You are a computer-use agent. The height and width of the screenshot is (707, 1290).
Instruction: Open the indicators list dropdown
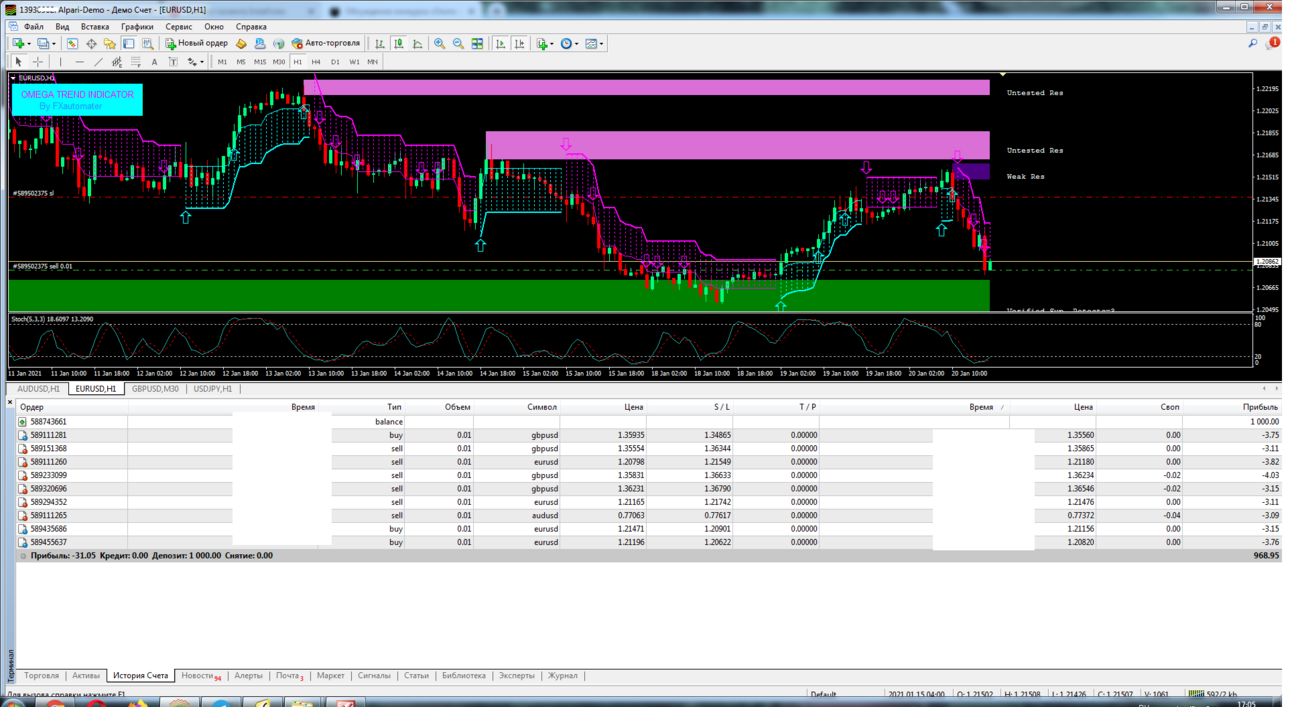[544, 44]
